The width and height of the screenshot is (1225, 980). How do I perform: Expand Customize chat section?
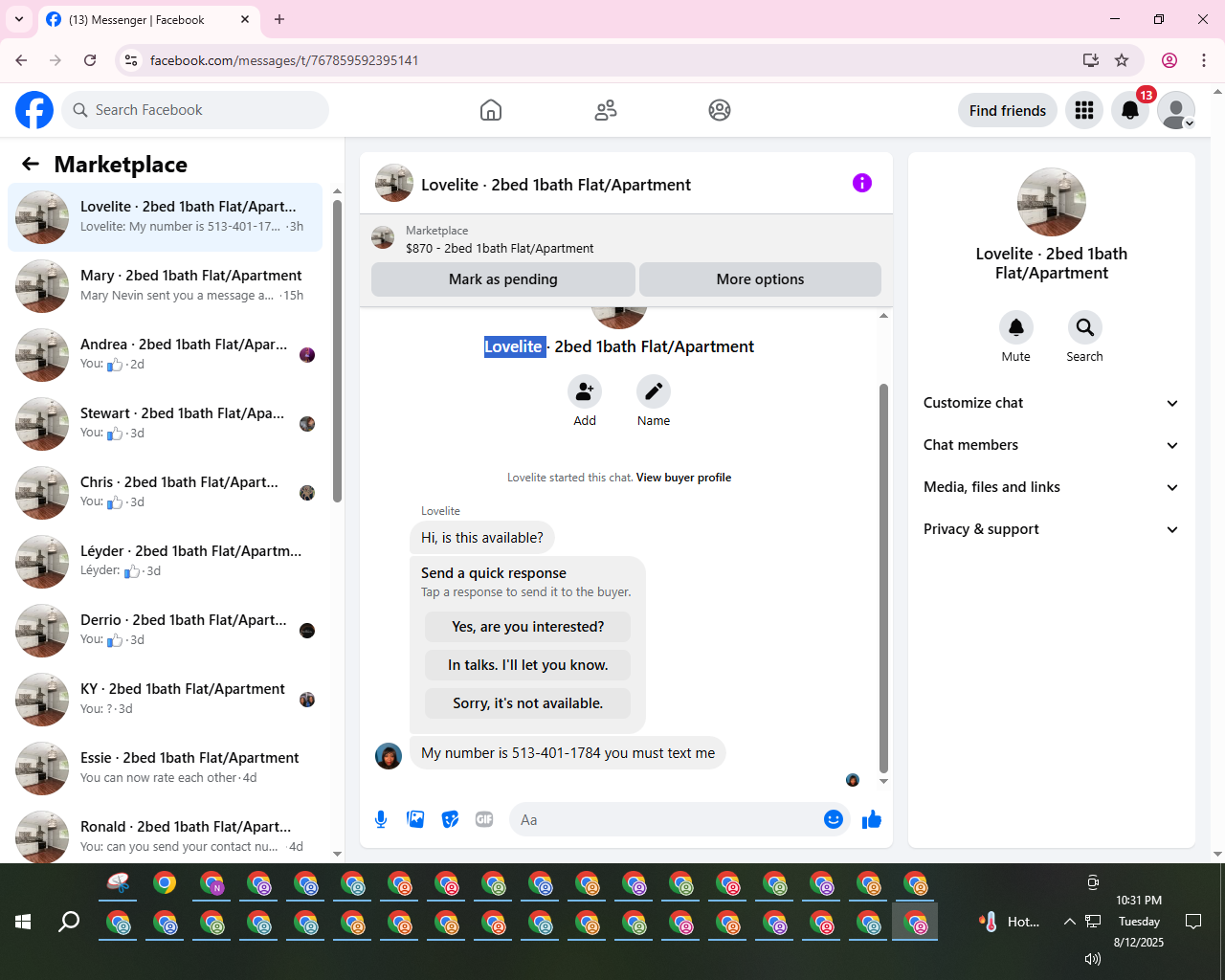(x=1051, y=403)
